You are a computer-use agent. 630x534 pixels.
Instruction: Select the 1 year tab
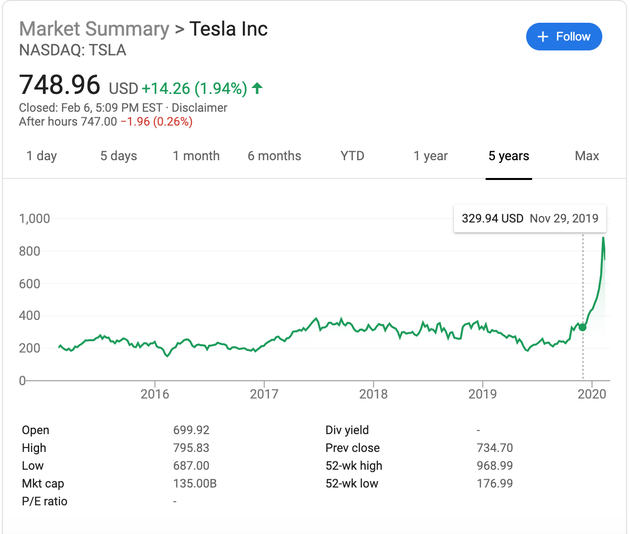[430, 156]
